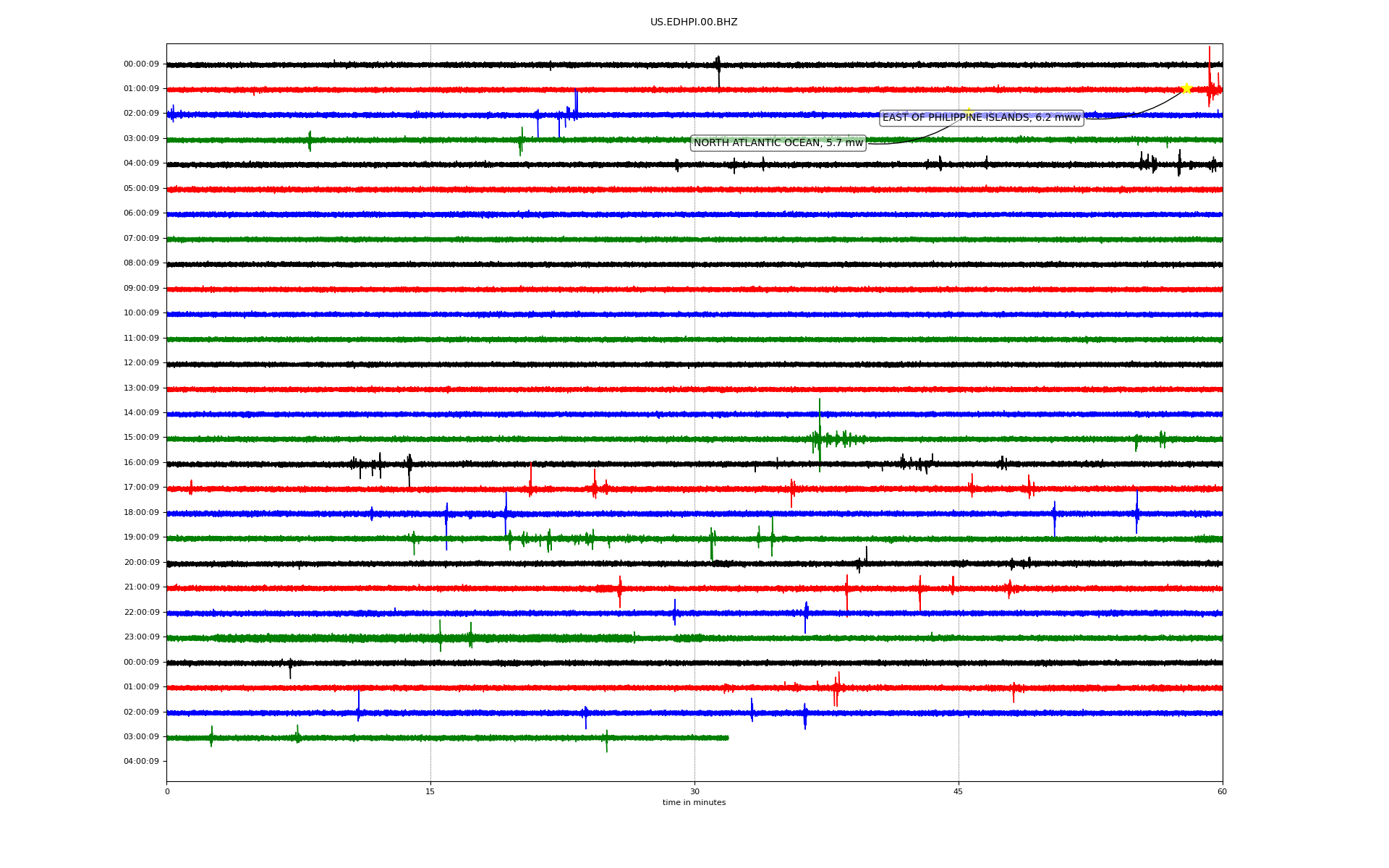Click the 22:00:09 time label

pyautogui.click(x=141, y=613)
